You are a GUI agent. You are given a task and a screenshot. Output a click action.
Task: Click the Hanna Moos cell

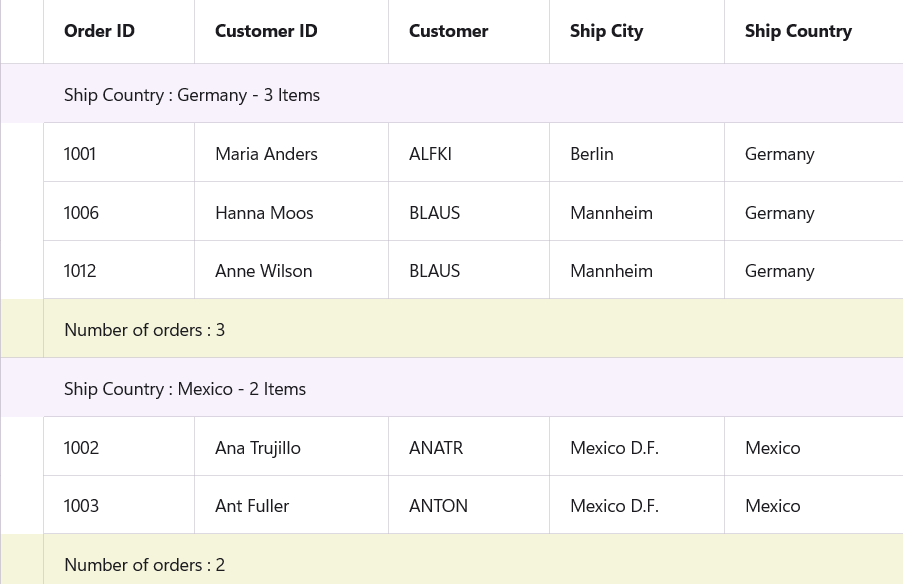[264, 212]
